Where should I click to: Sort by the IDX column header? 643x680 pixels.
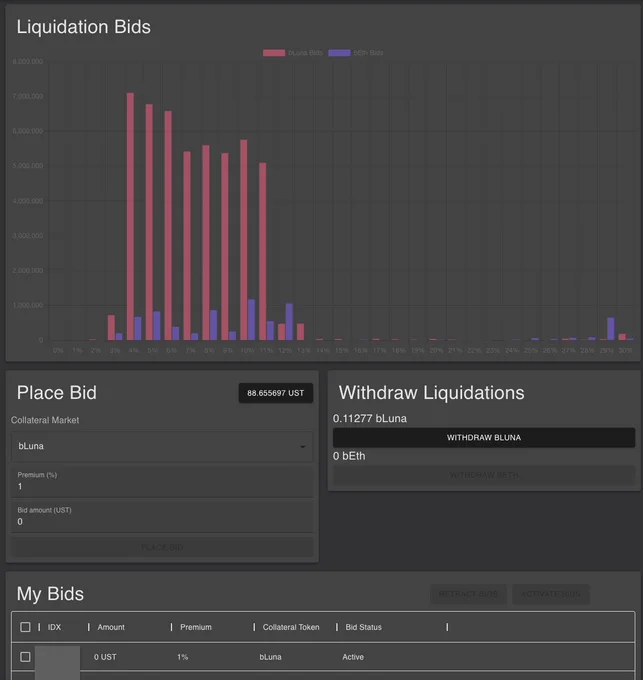[x=54, y=627]
